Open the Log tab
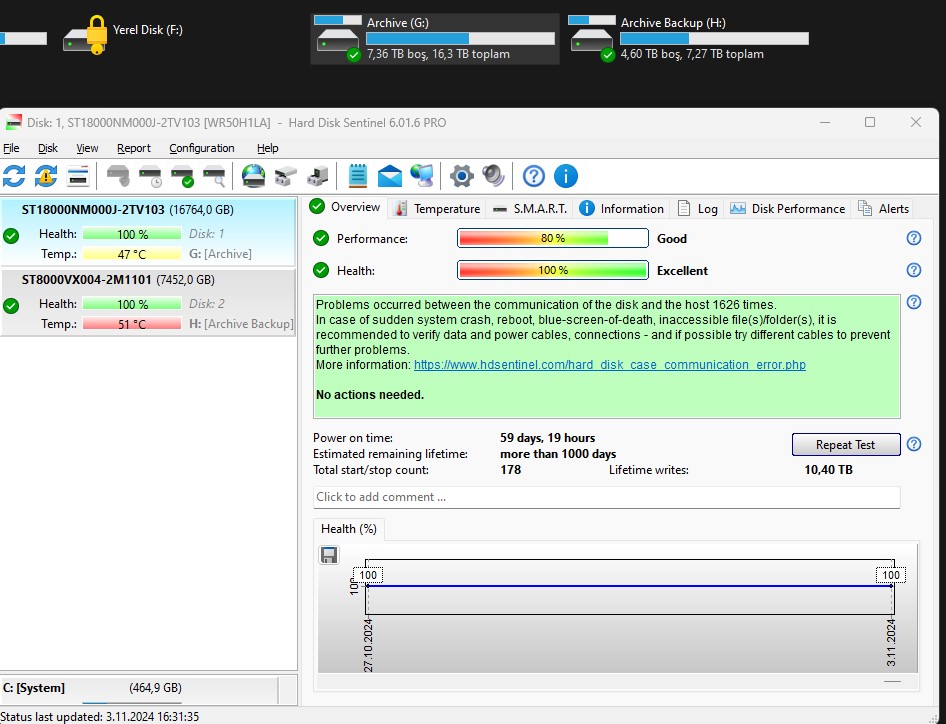This screenshot has height=724, width=946. tap(698, 209)
